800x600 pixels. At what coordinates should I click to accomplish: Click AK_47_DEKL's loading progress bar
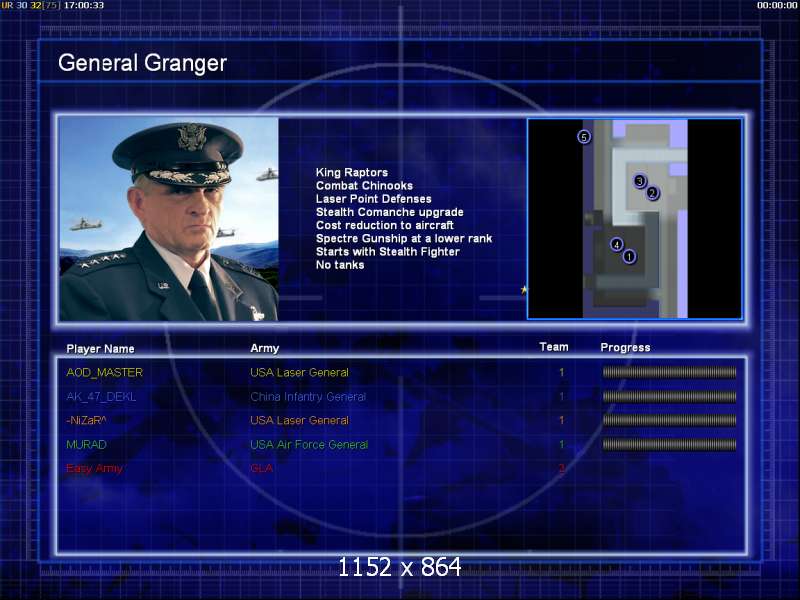point(669,396)
